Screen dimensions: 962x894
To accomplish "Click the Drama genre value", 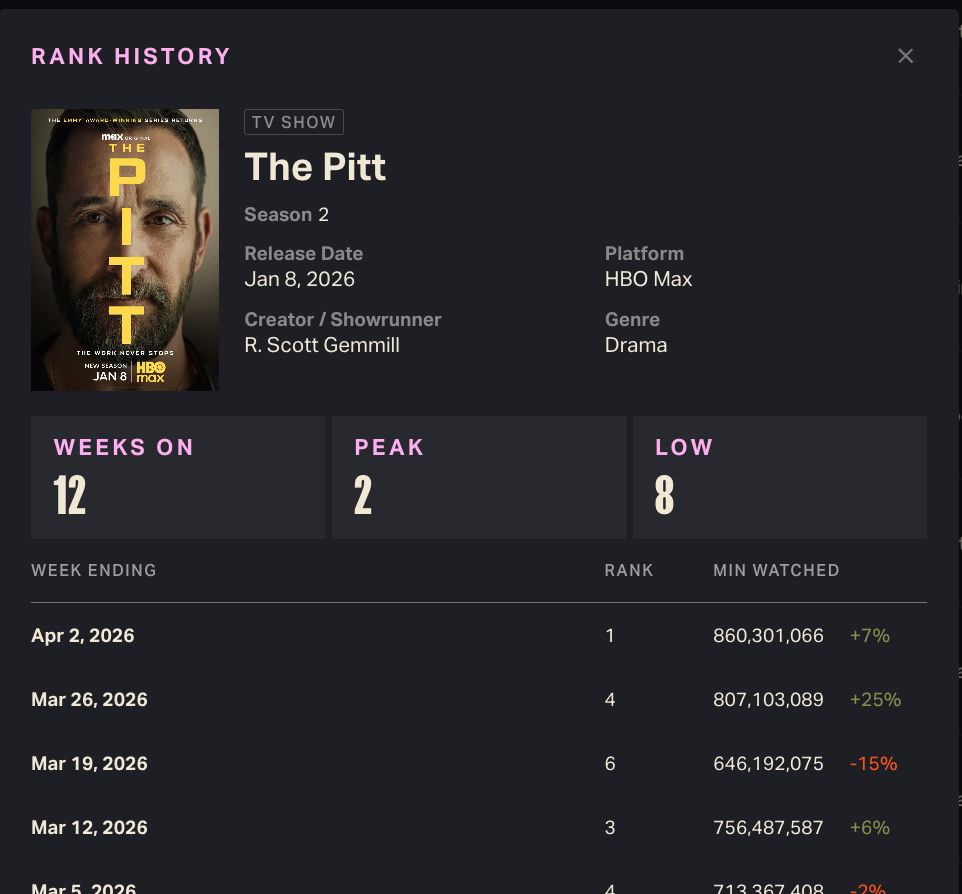I will click(x=636, y=345).
